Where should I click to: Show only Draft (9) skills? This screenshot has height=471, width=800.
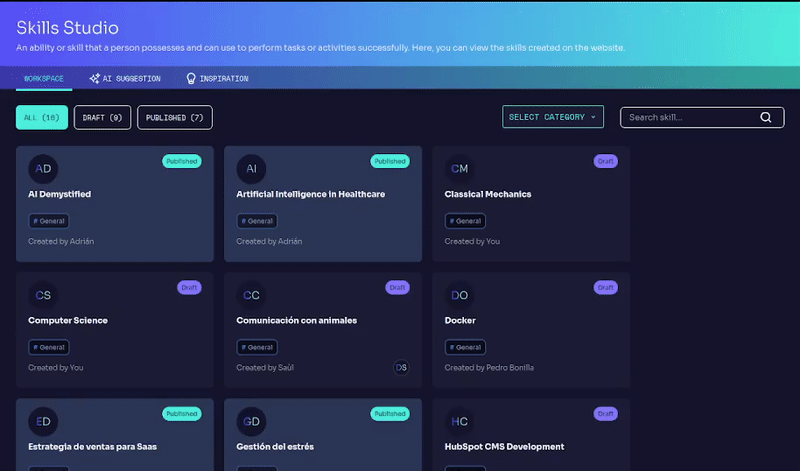(x=102, y=117)
